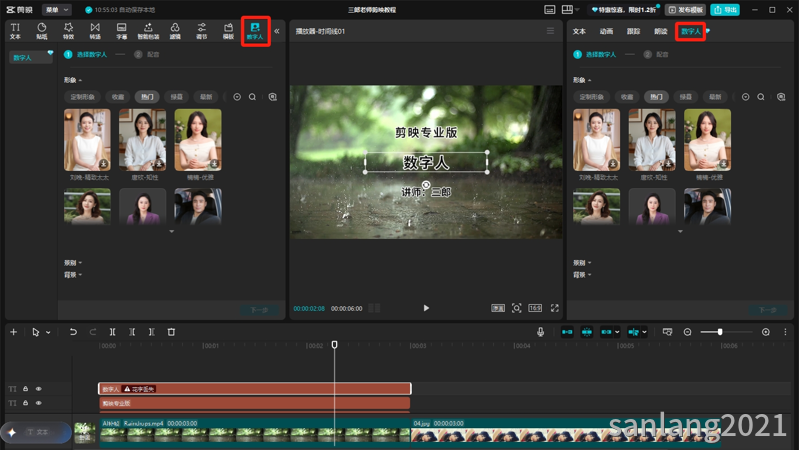Open the 转场 transitions library
This screenshot has height=450, width=799.
pos(95,31)
